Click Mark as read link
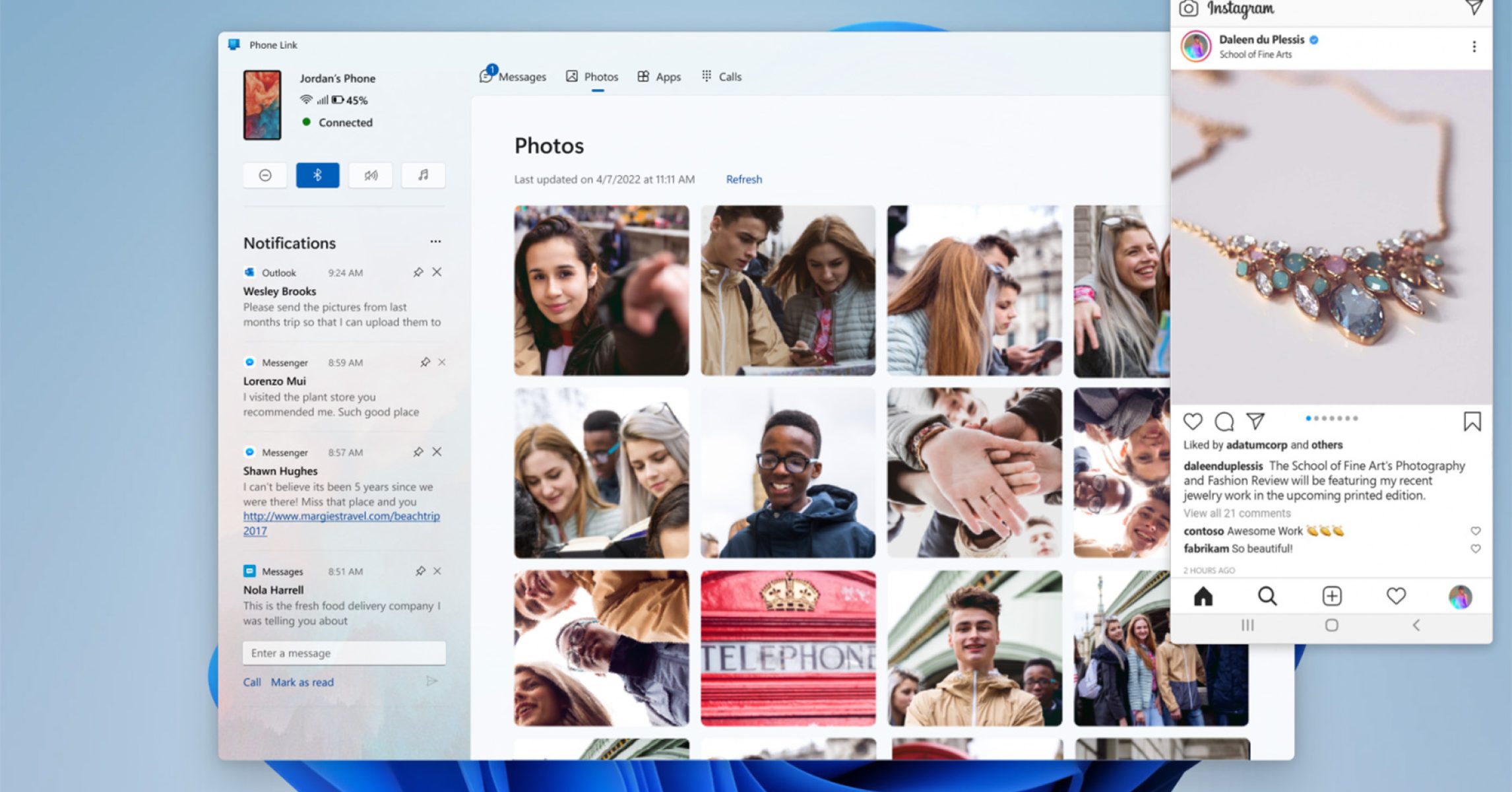1512x792 pixels. click(302, 682)
